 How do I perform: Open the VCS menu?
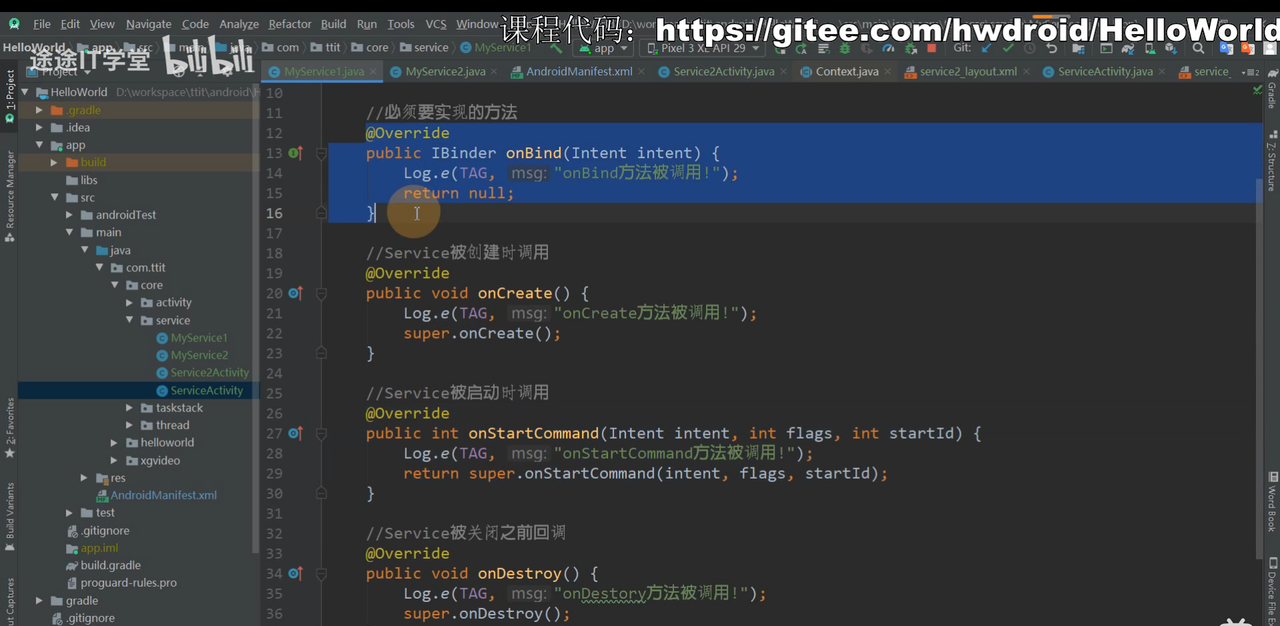[436, 24]
